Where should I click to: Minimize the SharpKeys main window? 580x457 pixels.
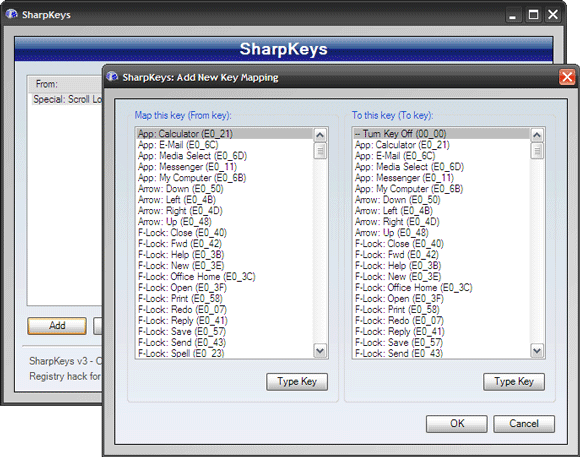tap(513, 15)
